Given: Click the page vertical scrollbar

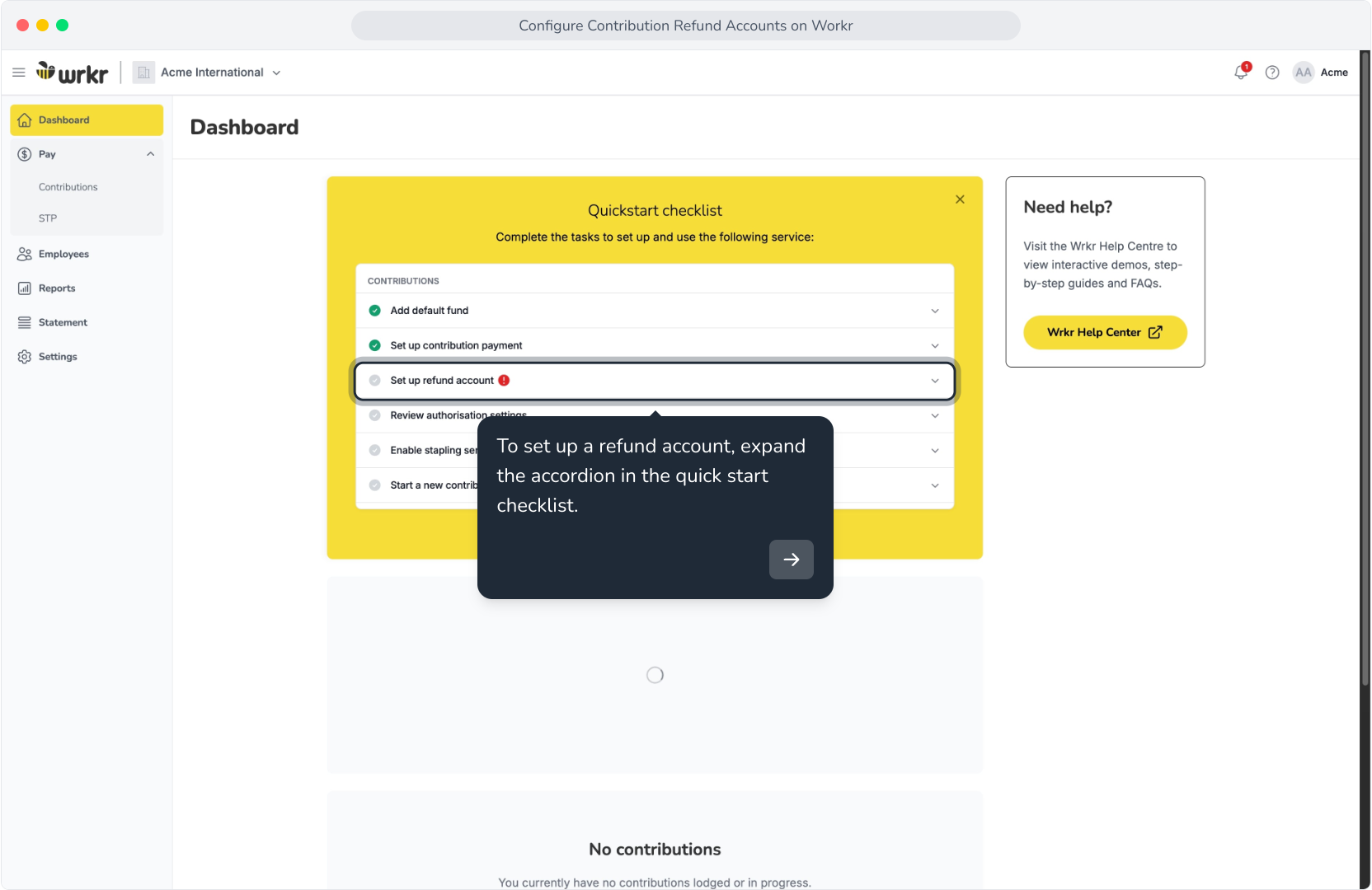Looking at the screenshot, I should [1365, 369].
